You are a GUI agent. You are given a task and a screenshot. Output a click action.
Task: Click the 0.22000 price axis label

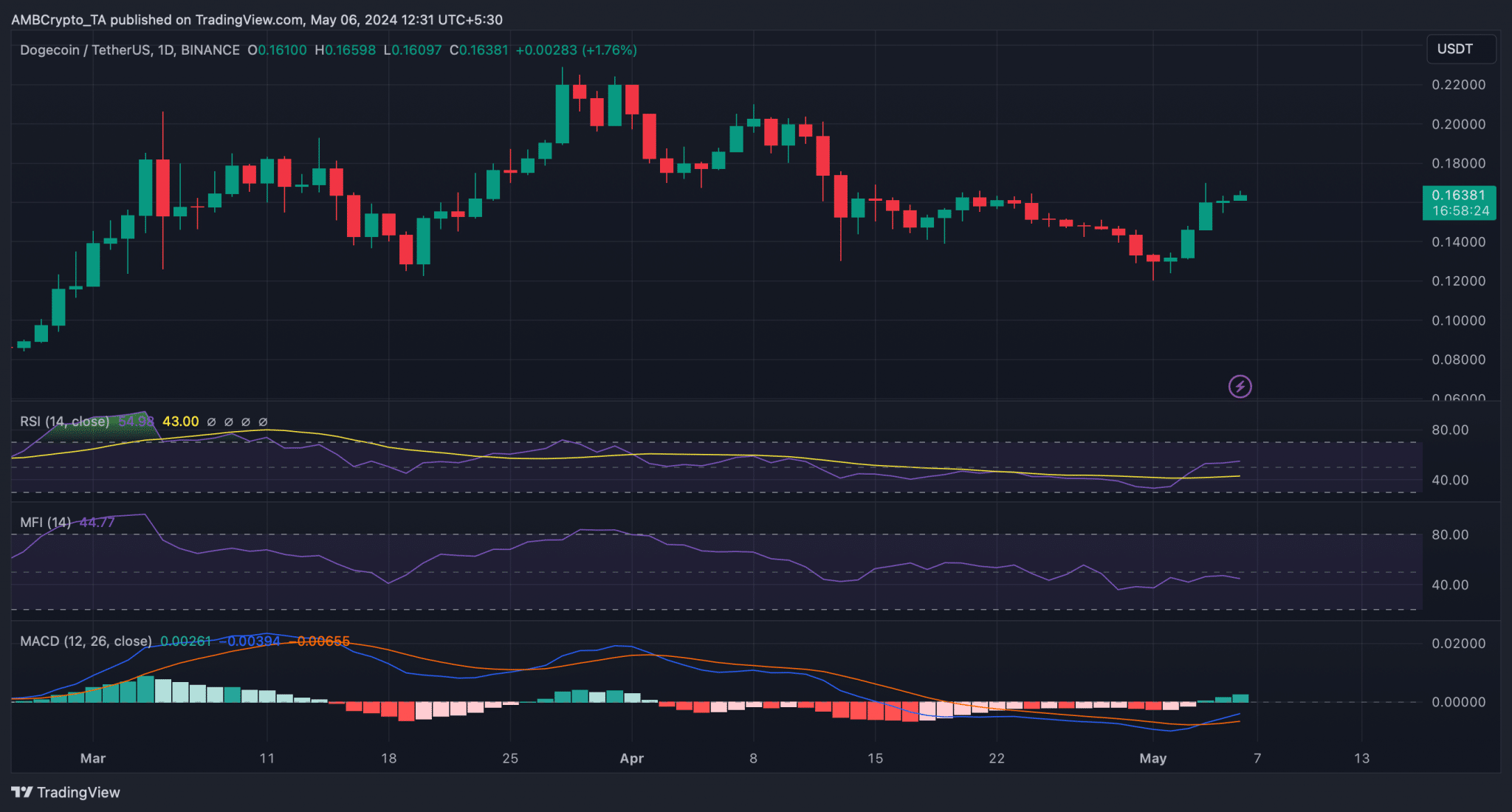pyautogui.click(x=1458, y=85)
